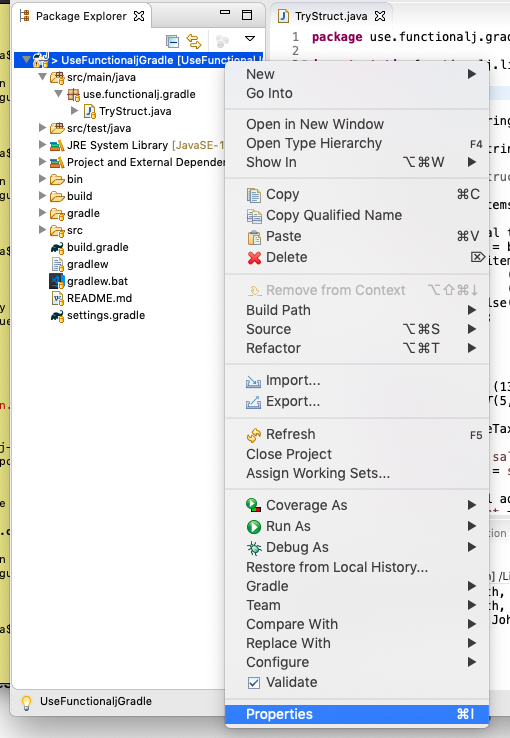
Task: Open the Run As submenu
Action: pyautogui.click(x=357, y=526)
